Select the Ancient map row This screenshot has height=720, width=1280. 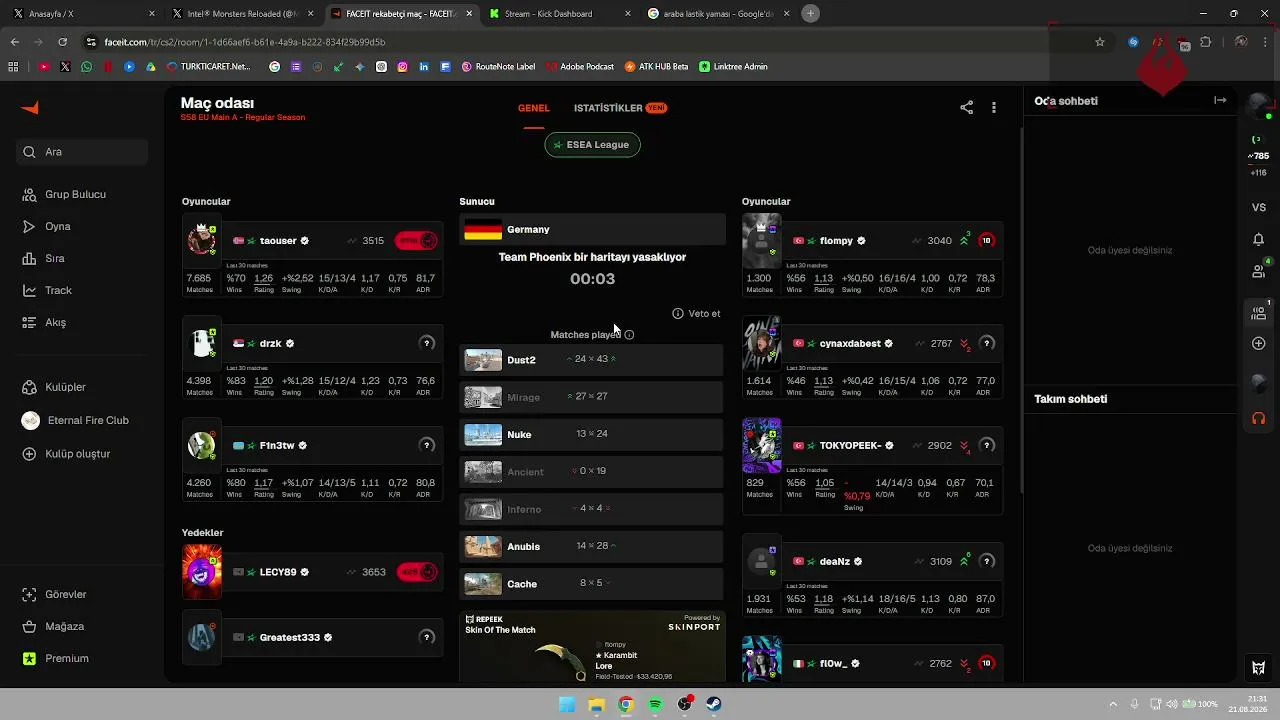[x=591, y=472]
